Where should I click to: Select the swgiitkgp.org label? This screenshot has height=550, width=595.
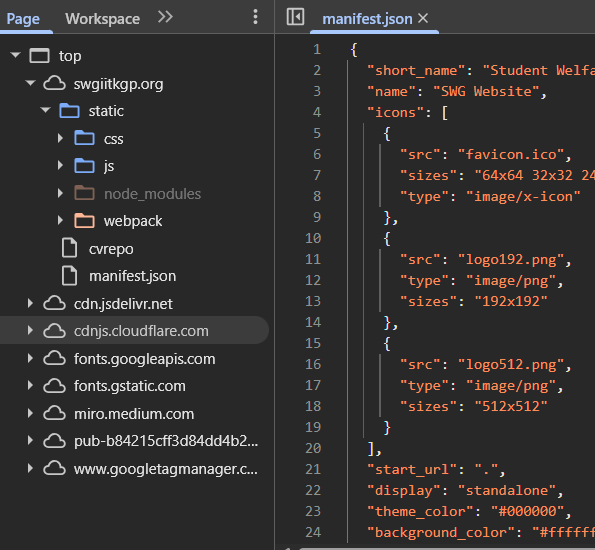click(x=118, y=84)
